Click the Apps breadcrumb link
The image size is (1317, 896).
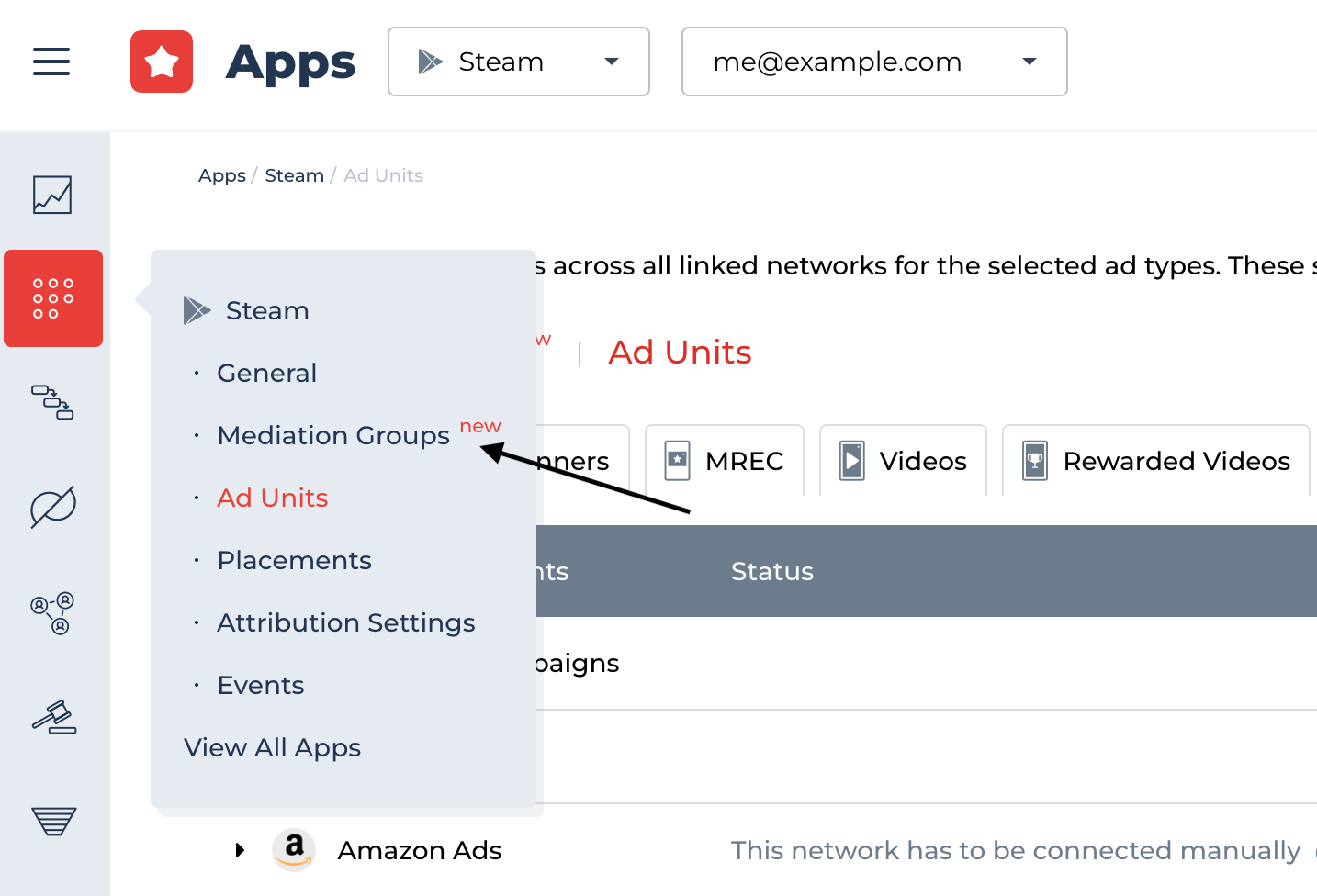(221, 175)
